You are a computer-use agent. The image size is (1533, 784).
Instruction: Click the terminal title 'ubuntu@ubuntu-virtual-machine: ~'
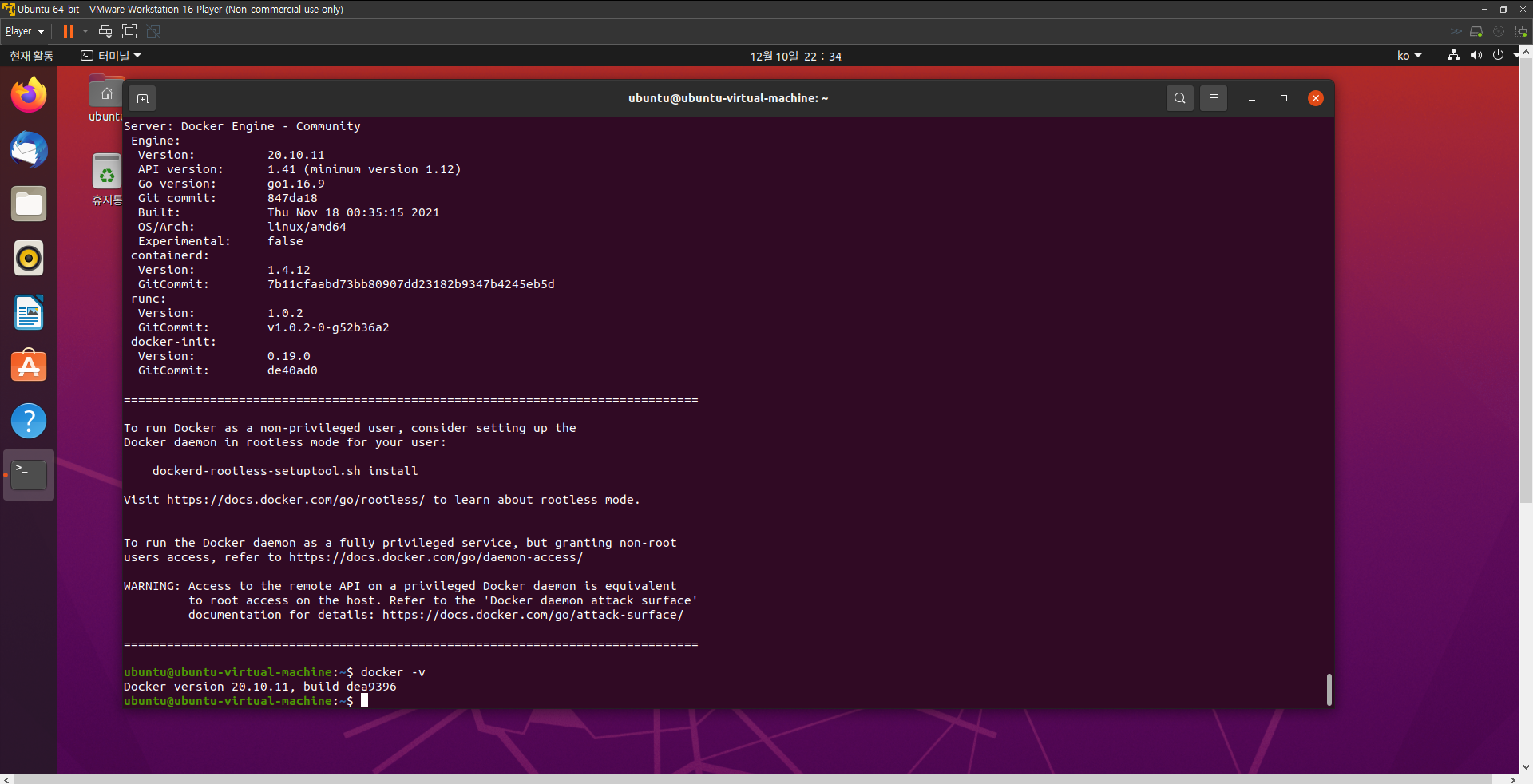(x=728, y=98)
